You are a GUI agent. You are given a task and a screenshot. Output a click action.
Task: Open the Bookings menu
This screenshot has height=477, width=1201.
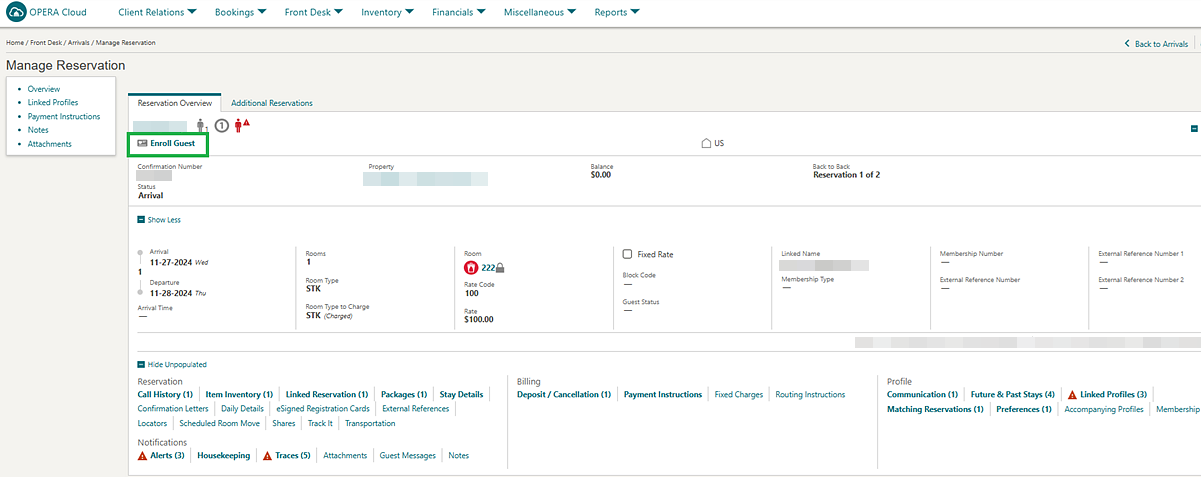(x=241, y=13)
